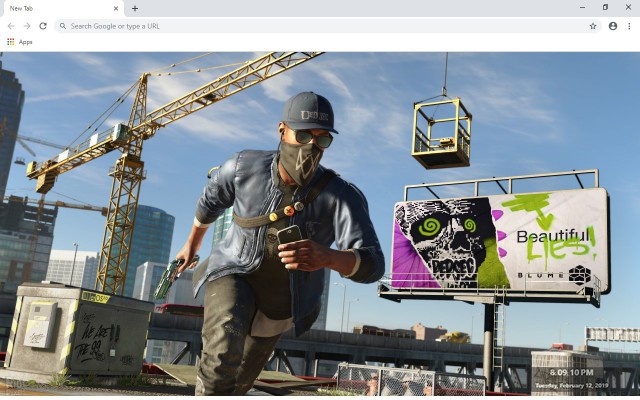This screenshot has width=640, height=400.
Task: Minimize the Chrome window
Action: tap(582, 7)
